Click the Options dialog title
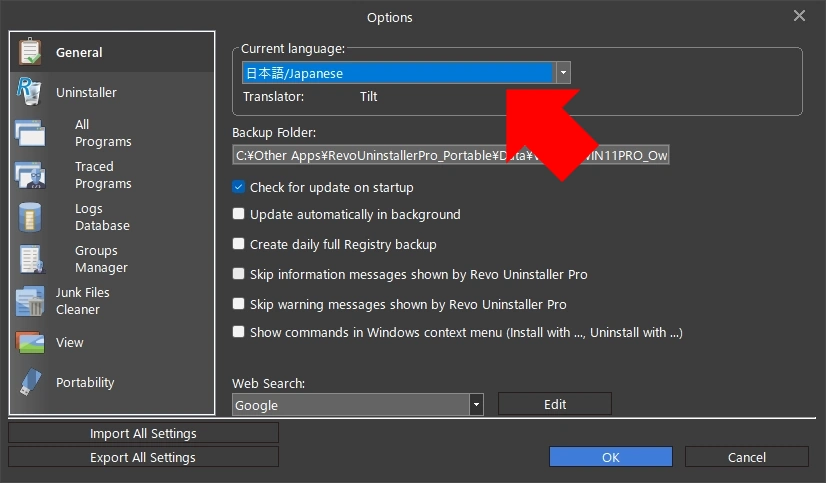Screen dimensions: 826x483 pyautogui.click(x=390, y=17)
